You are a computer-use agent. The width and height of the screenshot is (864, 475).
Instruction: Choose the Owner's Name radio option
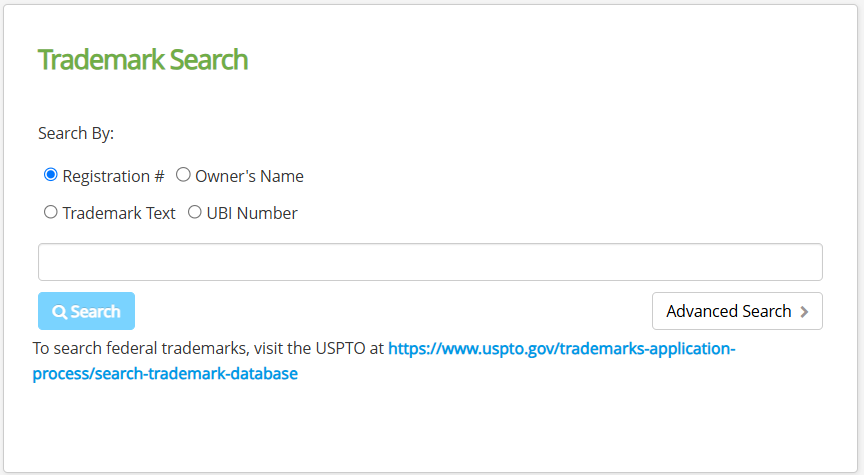click(183, 175)
